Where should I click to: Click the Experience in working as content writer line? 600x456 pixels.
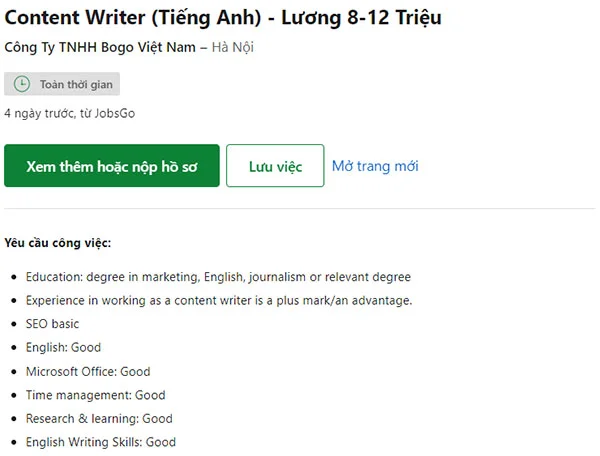coord(219,300)
